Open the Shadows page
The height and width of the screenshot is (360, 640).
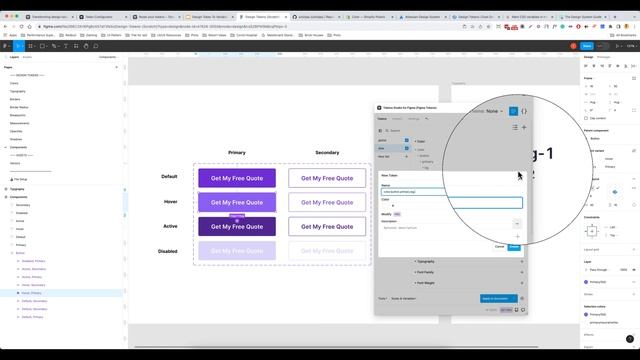pos(16,139)
